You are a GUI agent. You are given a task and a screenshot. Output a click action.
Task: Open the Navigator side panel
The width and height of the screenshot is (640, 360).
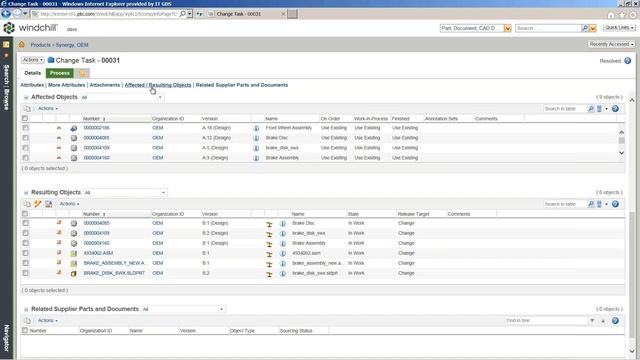click(x=6, y=338)
